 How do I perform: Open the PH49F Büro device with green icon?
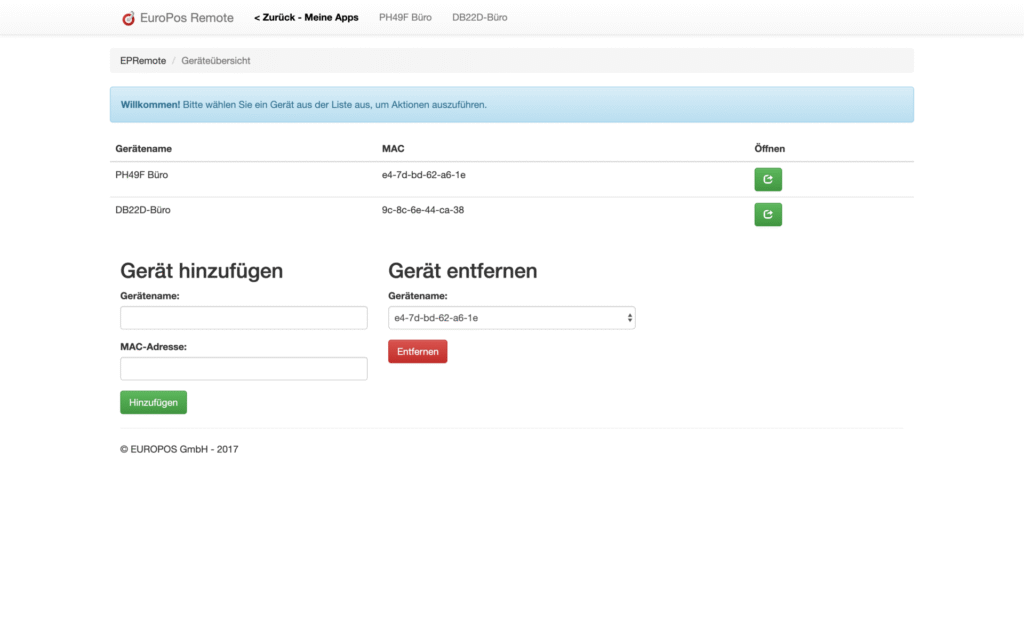pos(767,180)
